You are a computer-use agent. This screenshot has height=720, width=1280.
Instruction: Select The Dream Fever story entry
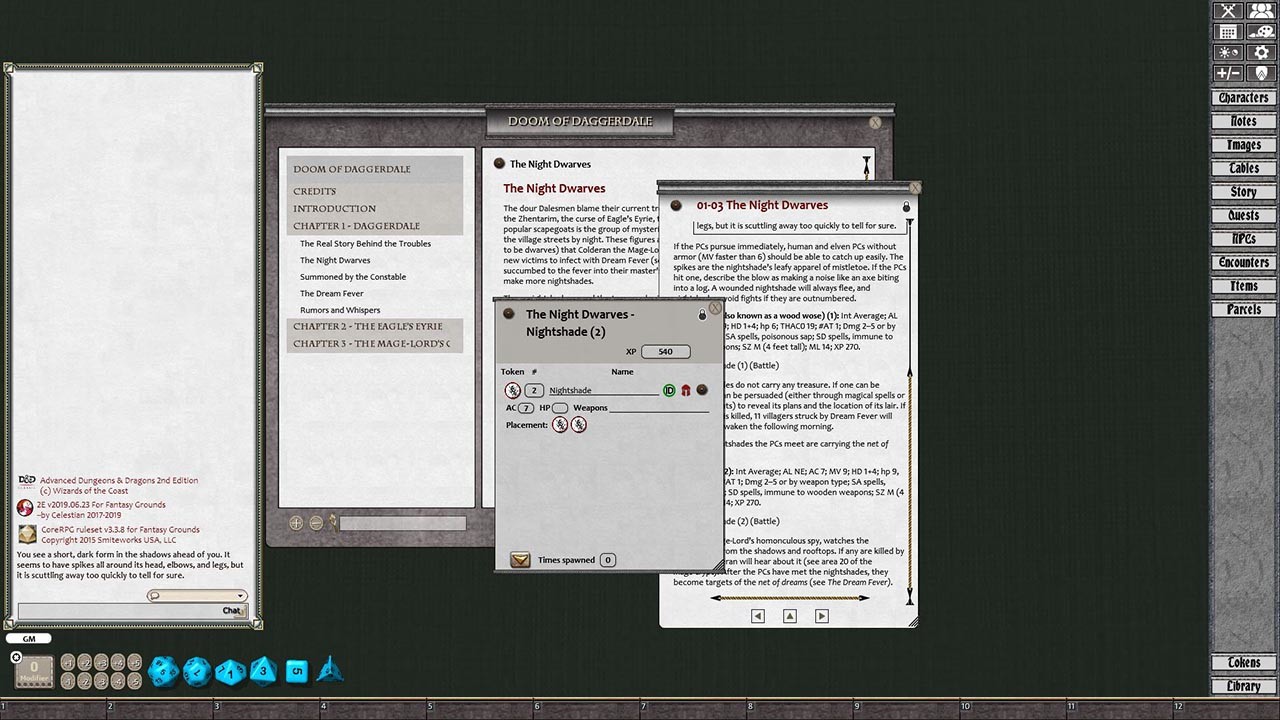[x=331, y=293]
